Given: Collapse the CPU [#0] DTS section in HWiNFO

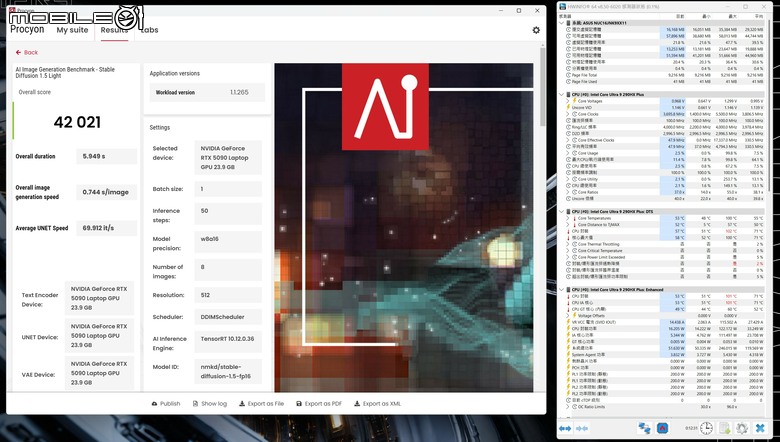Looking at the screenshot, I should pos(562,212).
